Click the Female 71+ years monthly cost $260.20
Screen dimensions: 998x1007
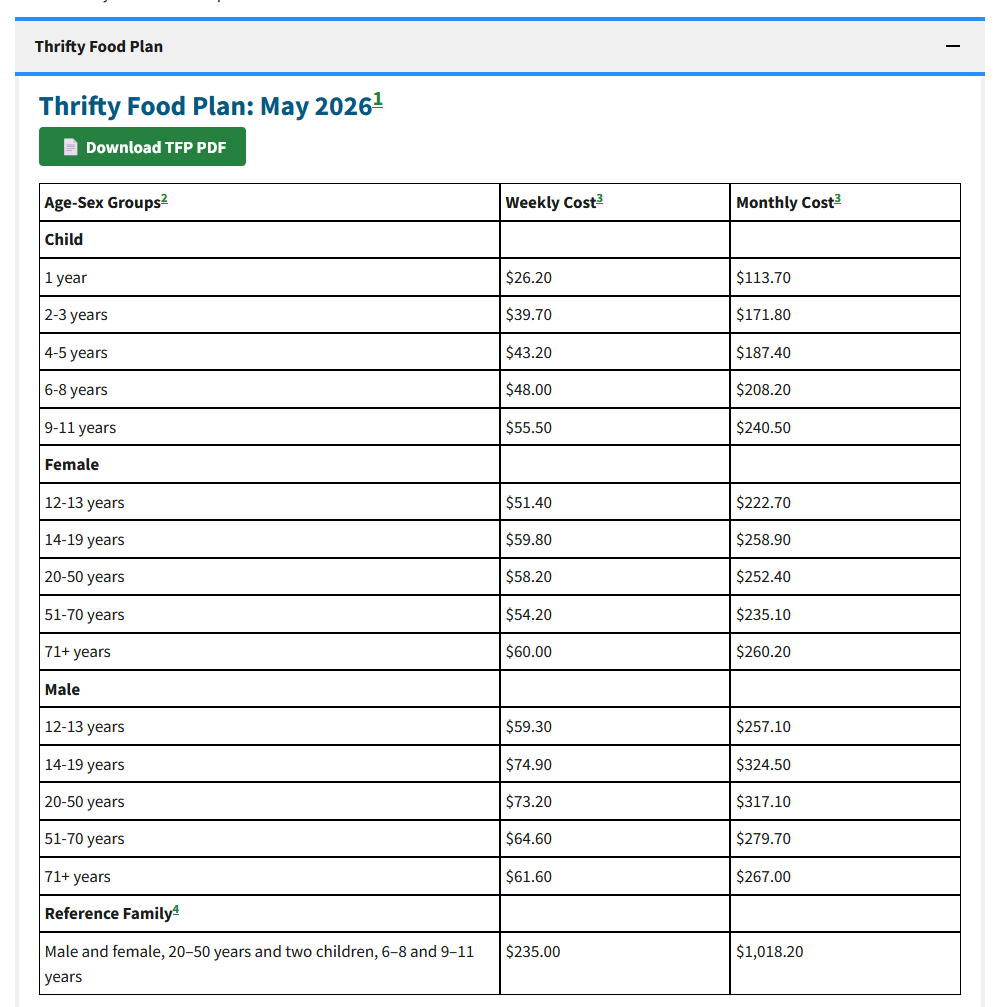tap(763, 652)
